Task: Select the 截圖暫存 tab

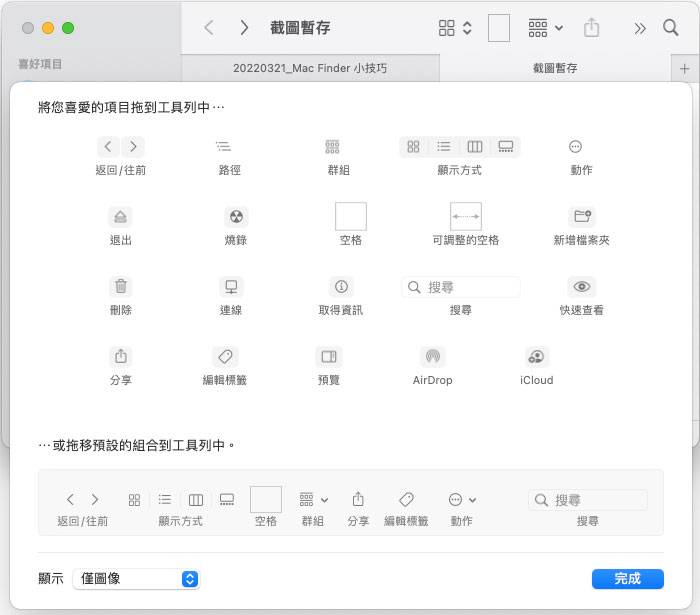Action: (556, 68)
